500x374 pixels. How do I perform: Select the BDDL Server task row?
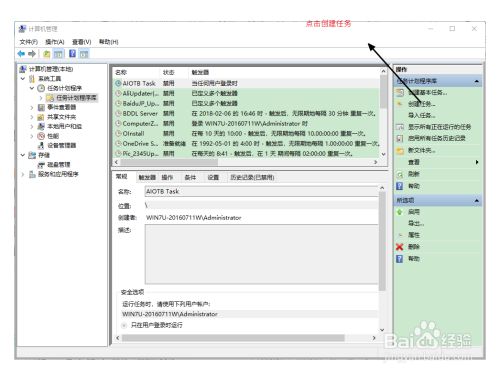tap(246, 114)
